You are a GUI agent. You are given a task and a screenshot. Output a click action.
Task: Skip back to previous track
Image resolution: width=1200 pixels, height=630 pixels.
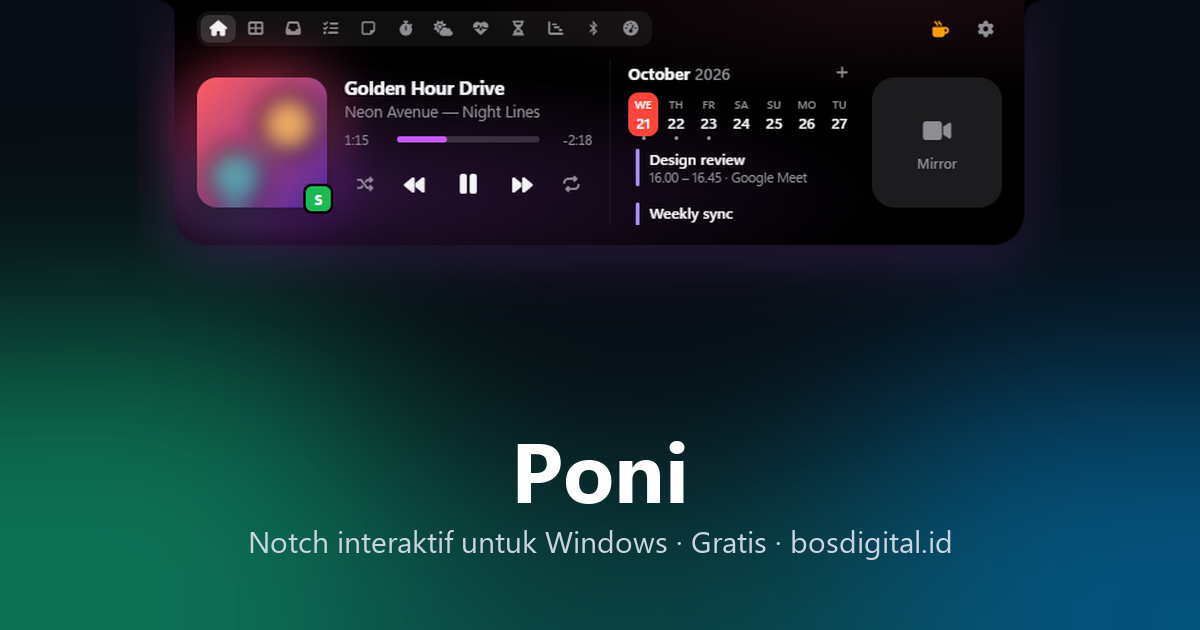[414, 184]
